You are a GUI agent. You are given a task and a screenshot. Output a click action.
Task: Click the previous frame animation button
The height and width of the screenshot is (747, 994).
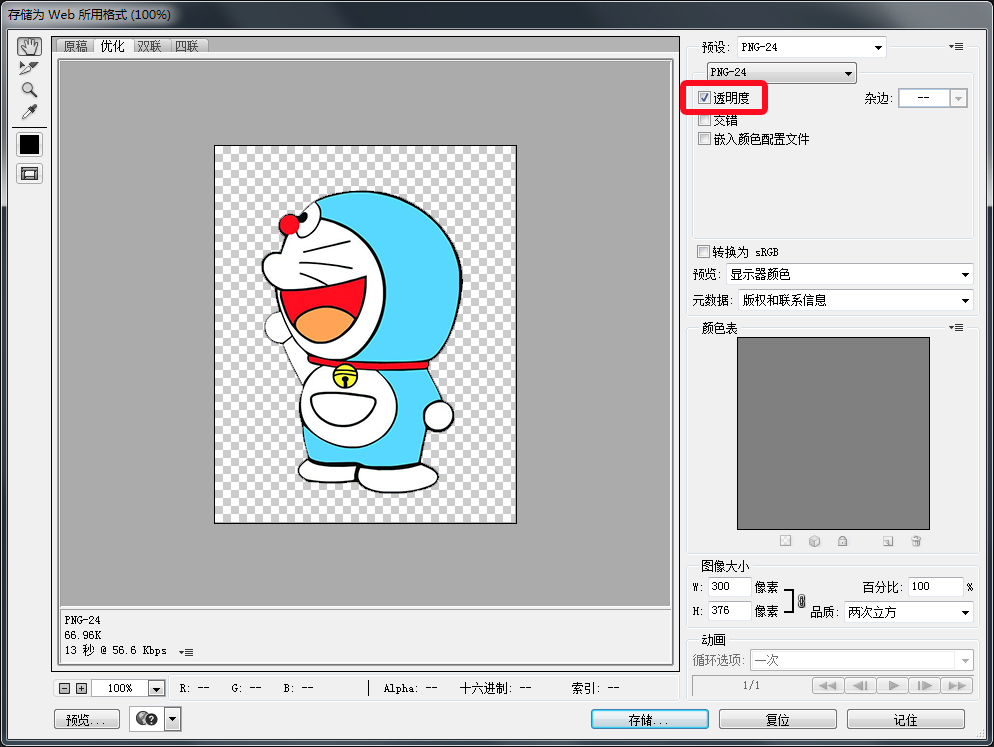(x=860, y=685)
